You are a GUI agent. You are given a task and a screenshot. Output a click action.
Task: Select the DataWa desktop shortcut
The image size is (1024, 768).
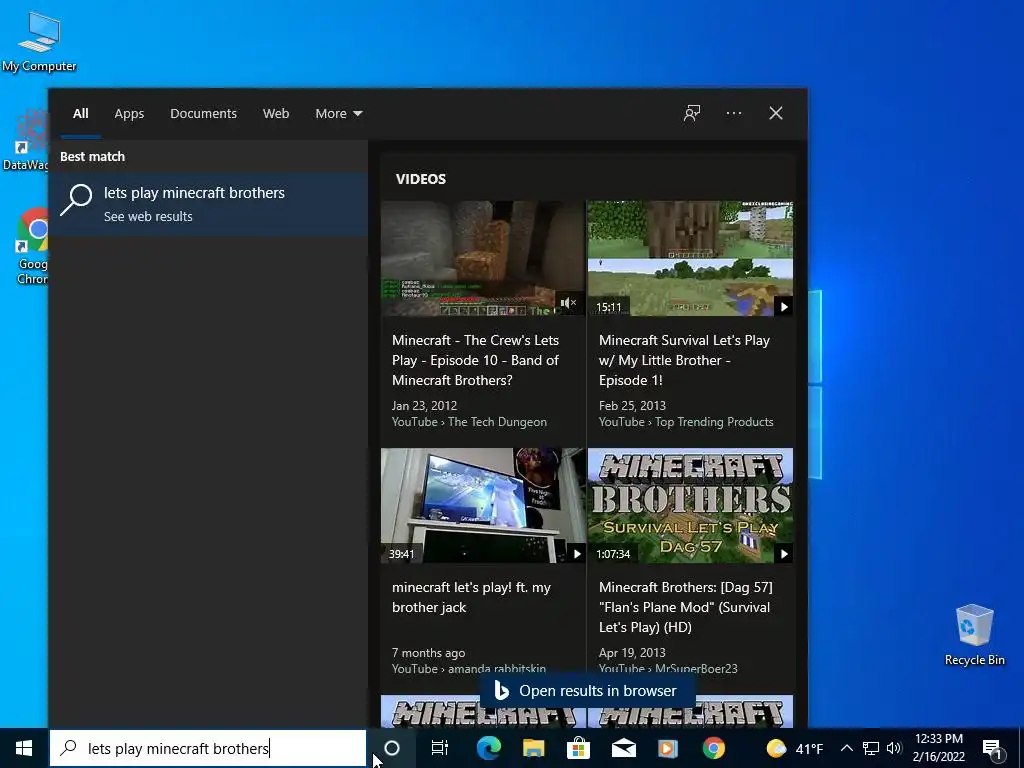pos(25,140)
